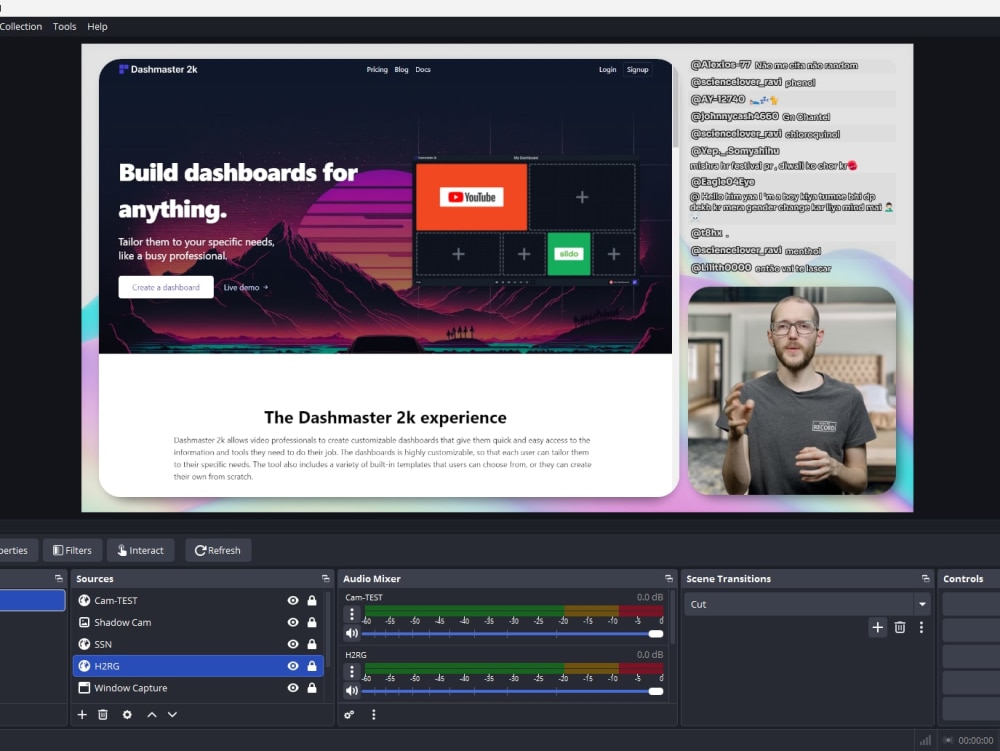Open source properties gear icon
The width and height of the screenshot is (1000, 751).
click(x=127, y=715)
